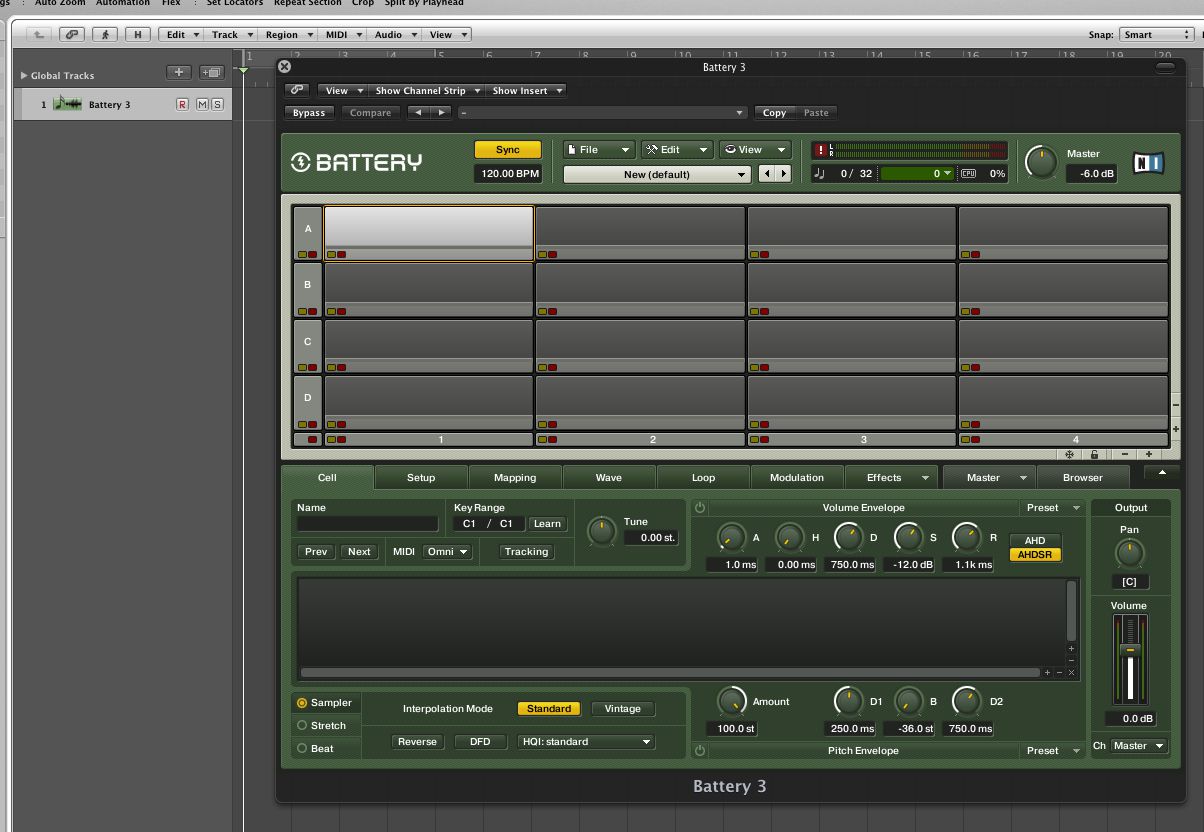Viewport: 1204px width, 832px height.
Task: Click the Vintage interpolation button
Action: click(622, 709)
